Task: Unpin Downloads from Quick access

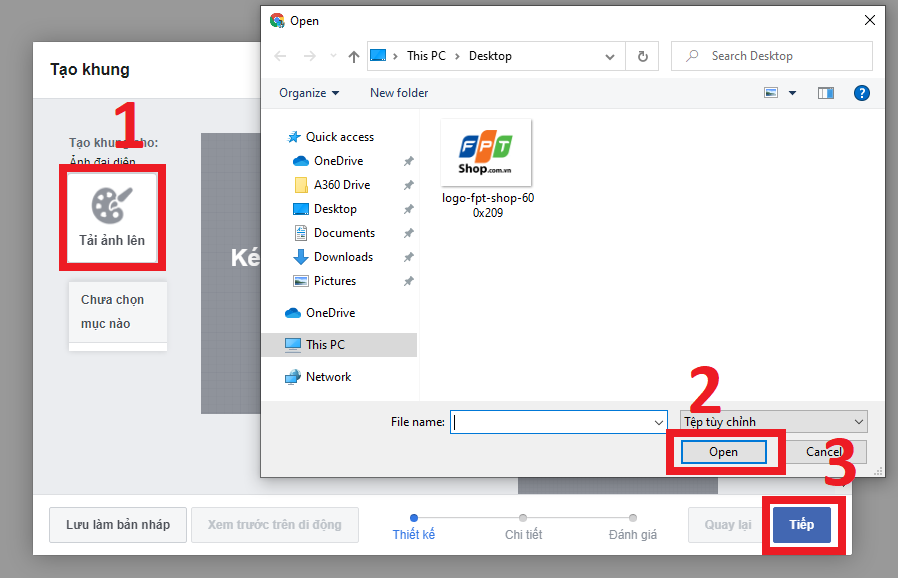Action: [x=408, y=257]
